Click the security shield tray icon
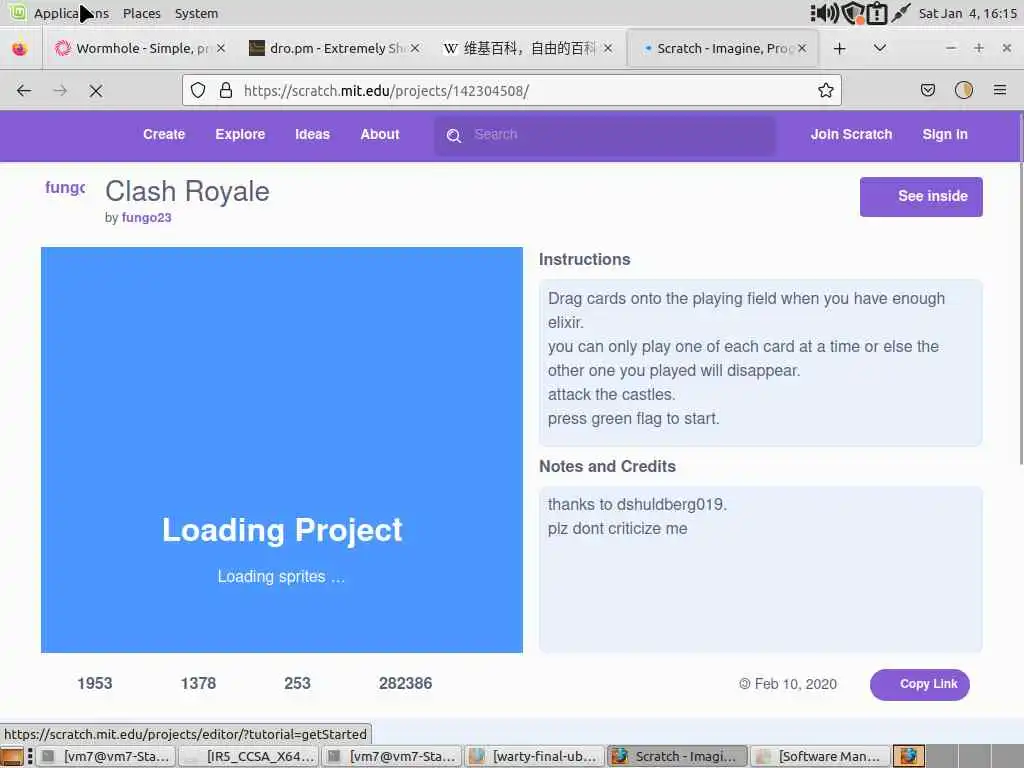Screen dimensions: 1024x768 coord(852,13)
